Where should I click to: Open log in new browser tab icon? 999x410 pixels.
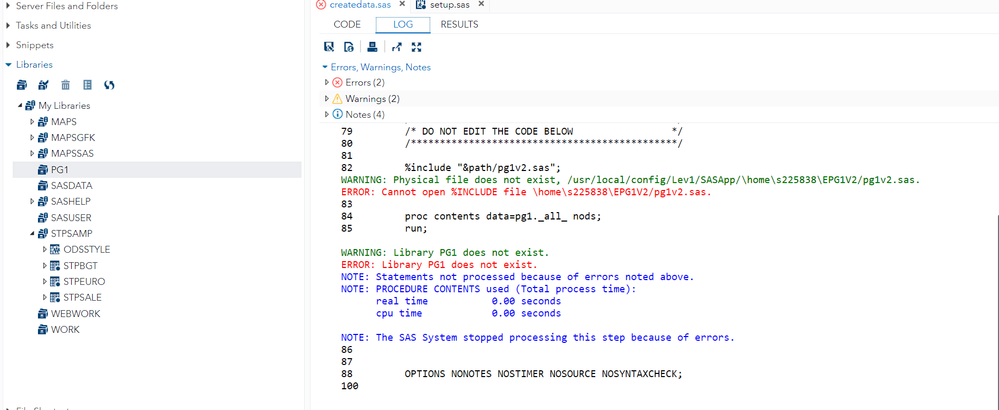tap(397, 46)
